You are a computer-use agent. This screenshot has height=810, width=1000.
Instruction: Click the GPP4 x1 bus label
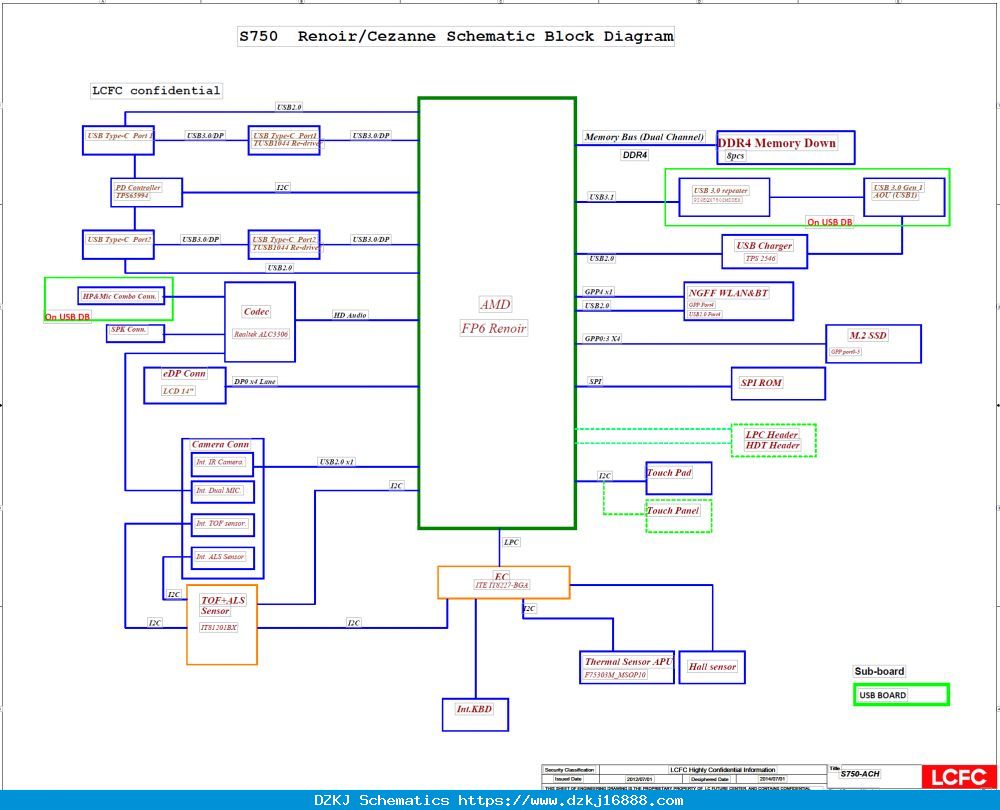pyautogui.click(x=598, y=291)
